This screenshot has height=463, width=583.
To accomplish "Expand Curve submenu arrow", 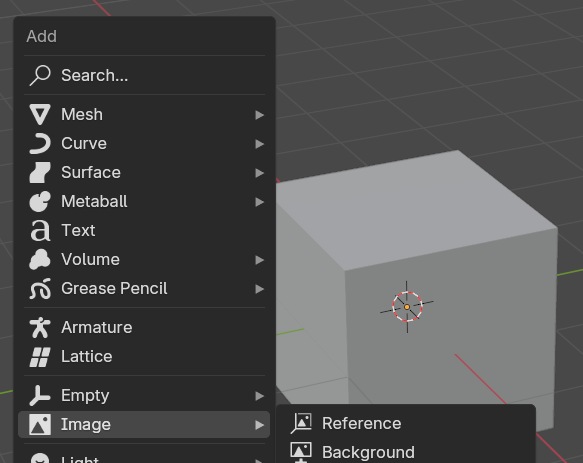I will (x=260, y=144).
